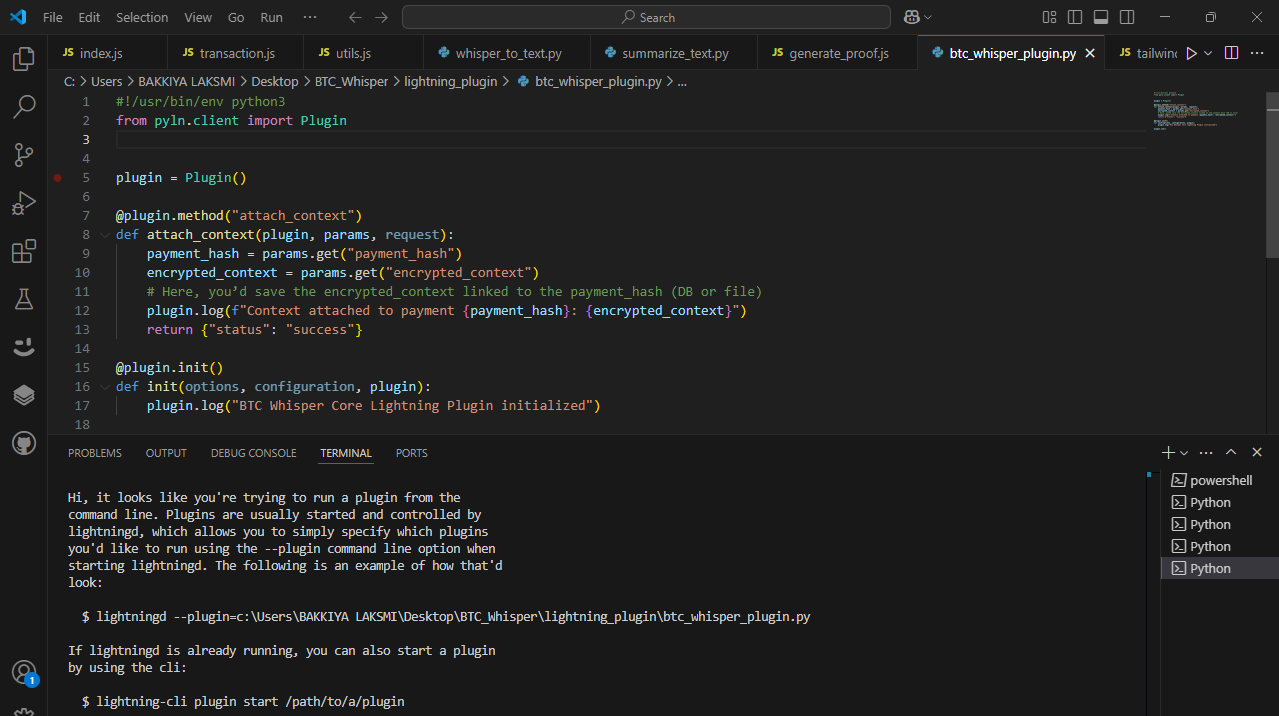Open the Testing flask icon view
The height and width of the screenshot is (716, 1279).
(x=24, y=299)
